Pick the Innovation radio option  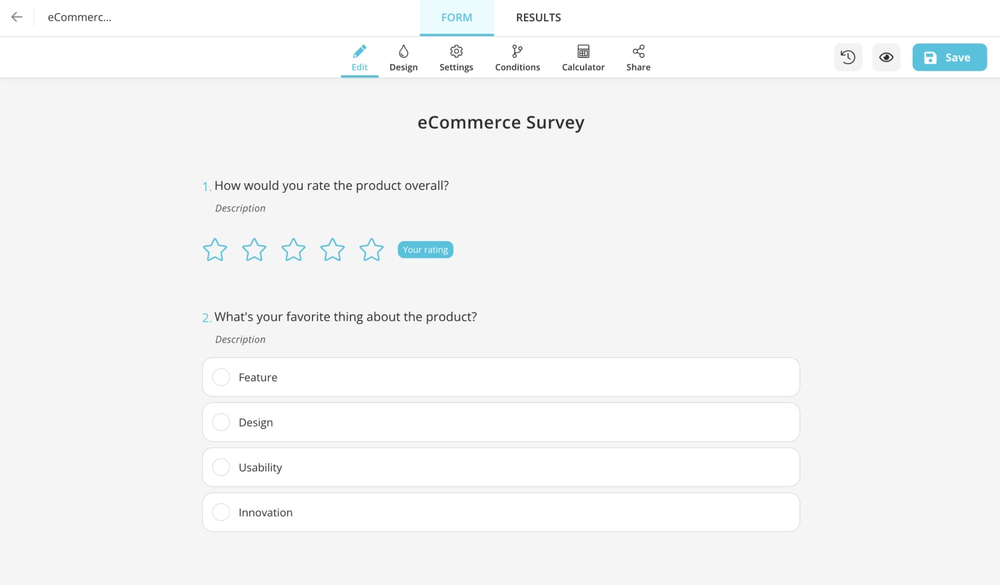tap(221, 512)
